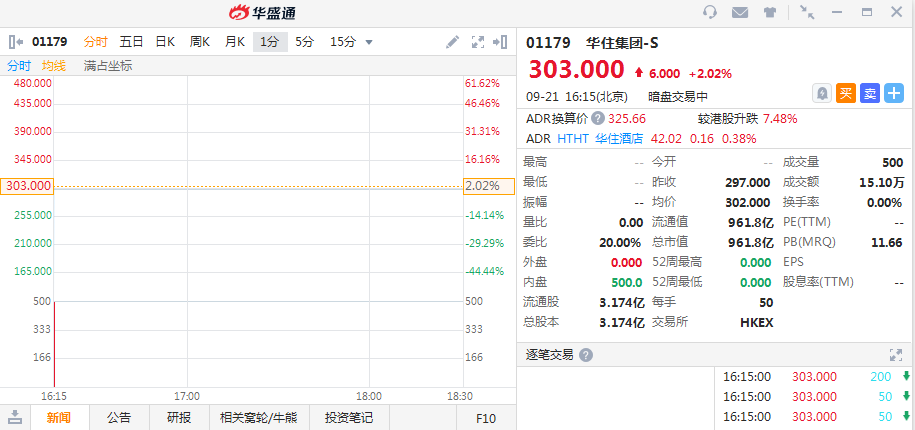Click the large 303.000 current price
The image size is (915, 430).
click(577, 70)
